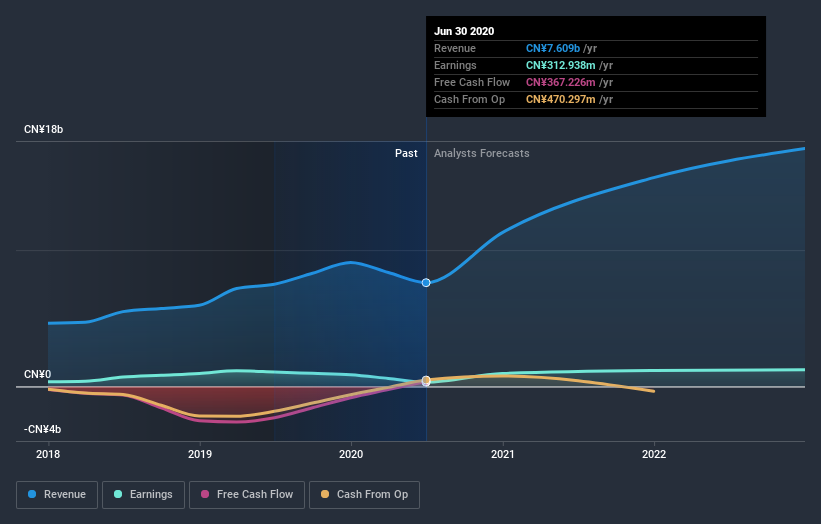Click the CN¥7.609b revenue value

553,48
